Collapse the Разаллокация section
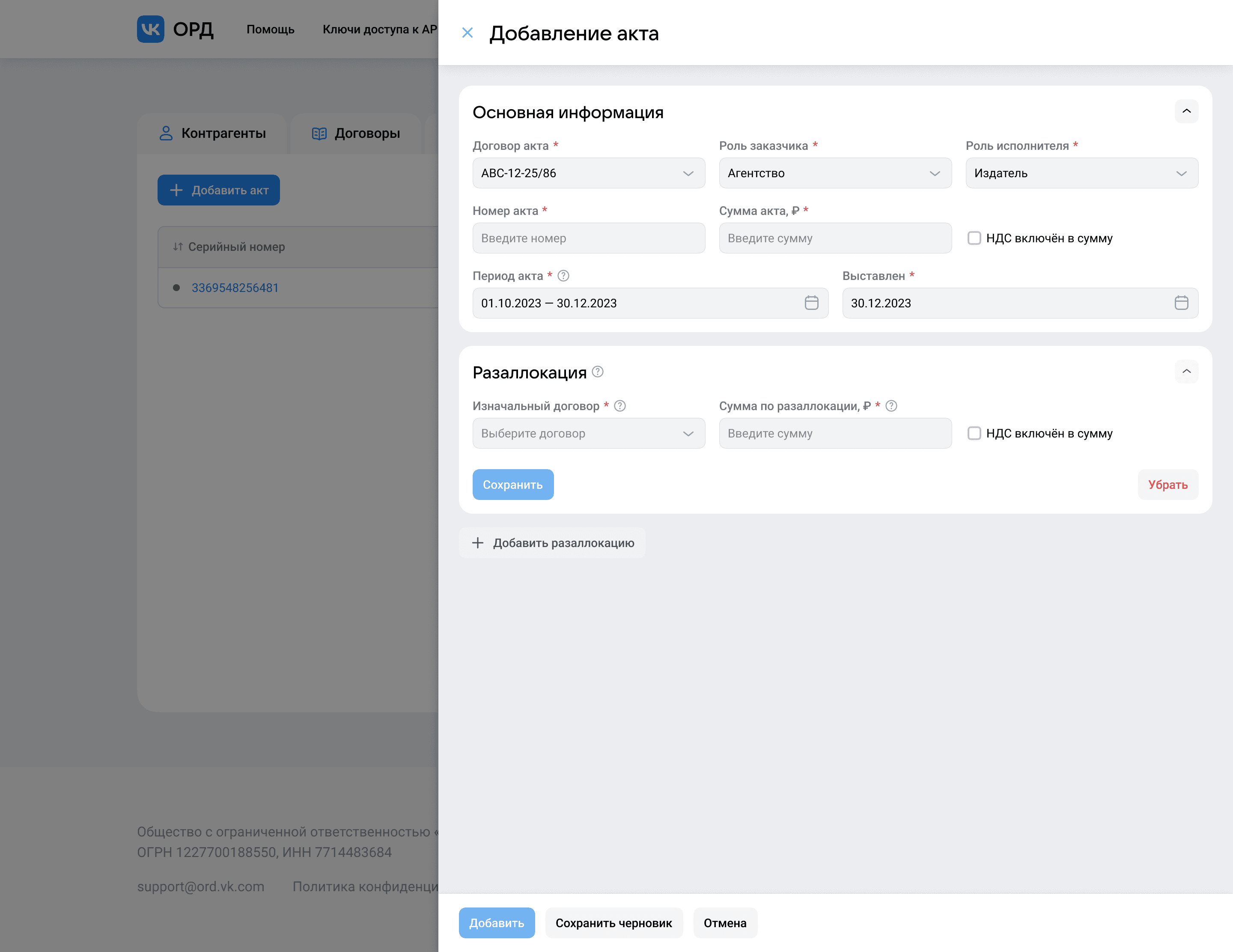Viewport: 1233px width, 952px height. point(1186,371)
